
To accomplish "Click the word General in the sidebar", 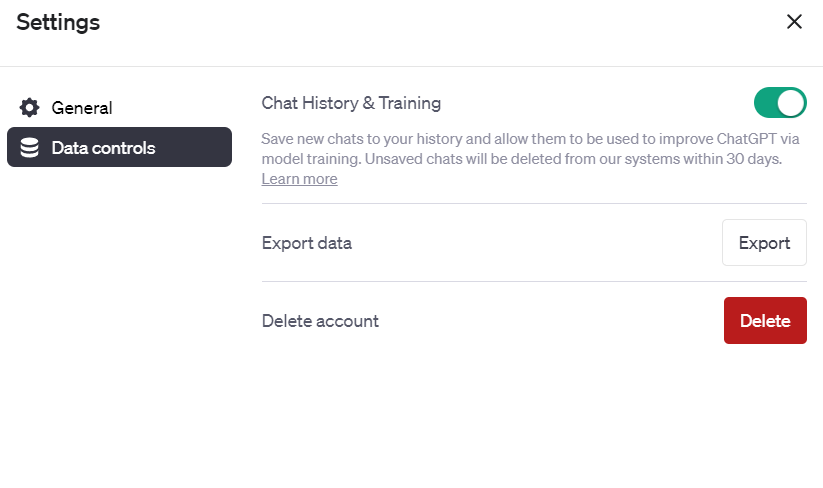I will (82, 108).
